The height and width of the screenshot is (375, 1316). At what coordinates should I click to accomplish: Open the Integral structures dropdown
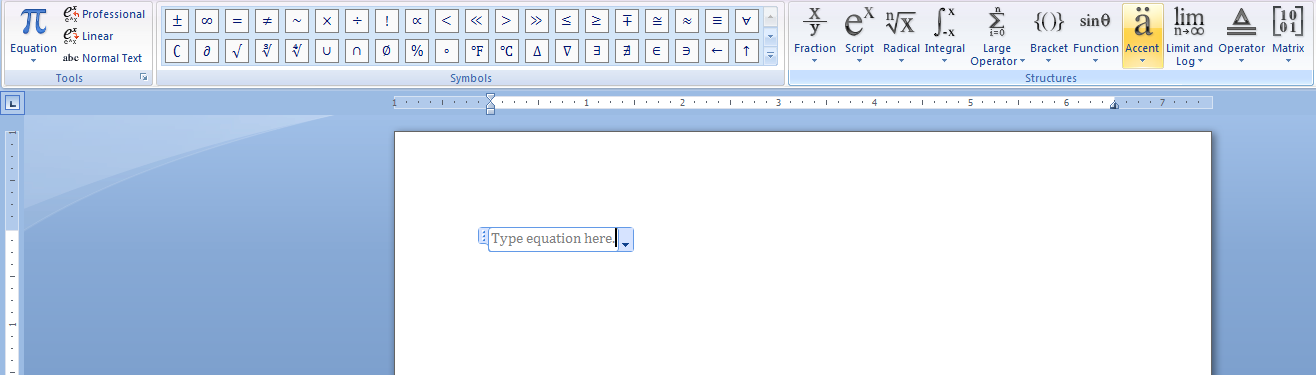[944, 35]
